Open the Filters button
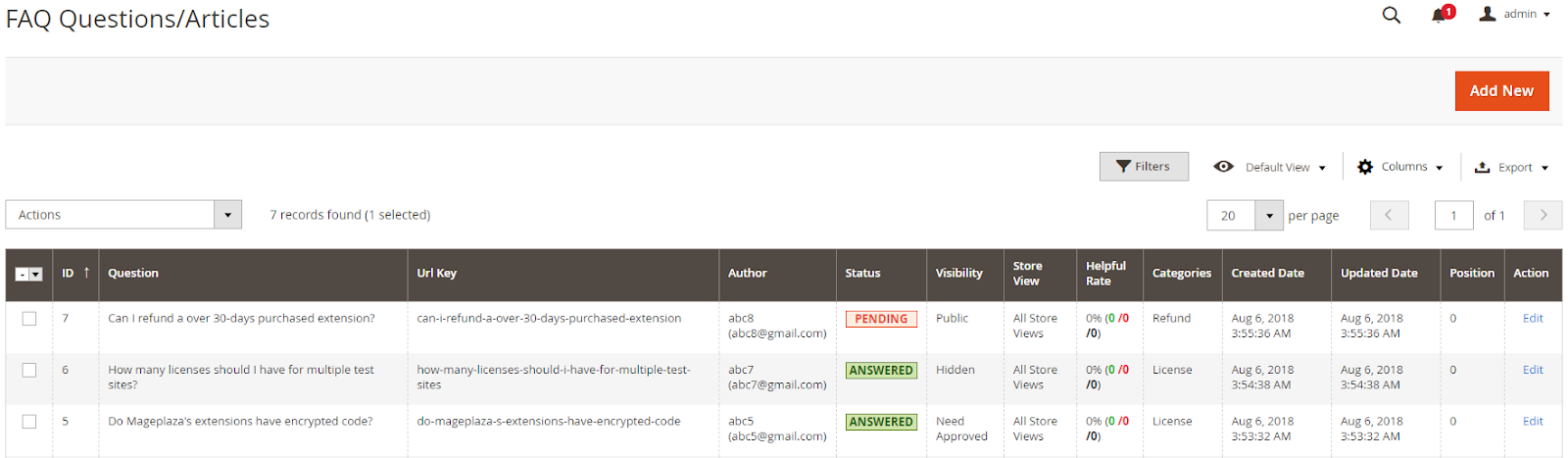Screen dimensions: 1568x458 click(1144, 167)
